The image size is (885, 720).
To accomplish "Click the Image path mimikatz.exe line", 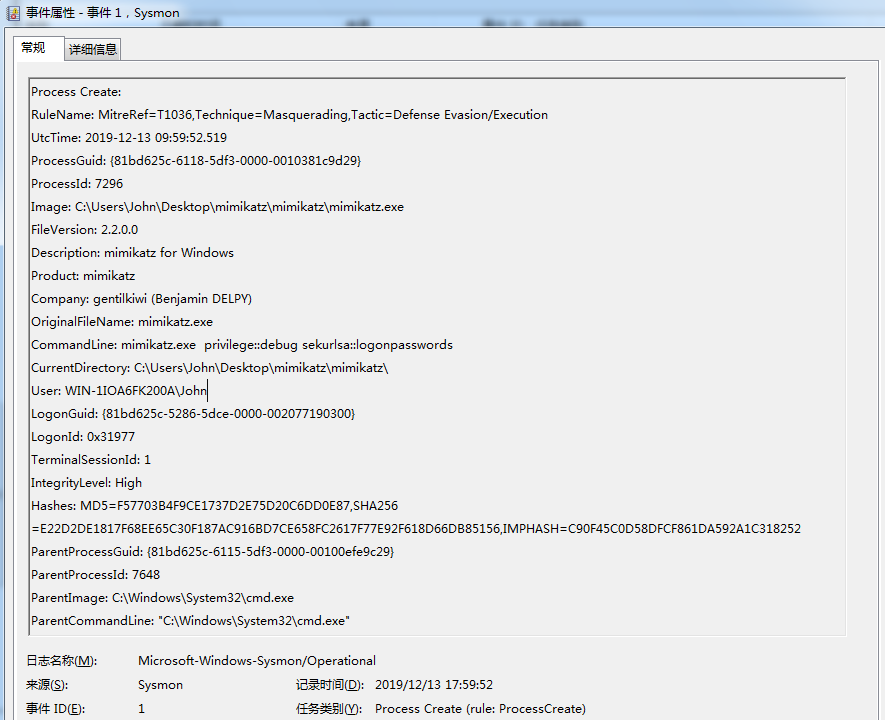I will point(217,207).
